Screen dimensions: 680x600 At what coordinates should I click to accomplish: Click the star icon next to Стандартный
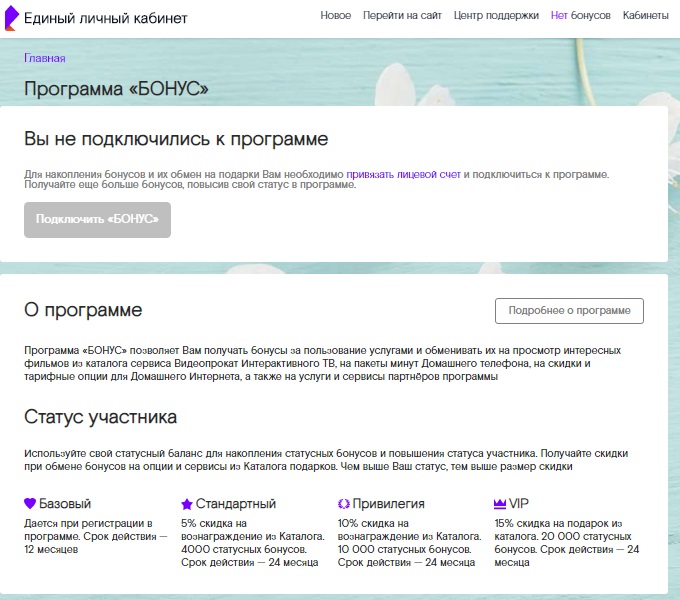(187, 504)
